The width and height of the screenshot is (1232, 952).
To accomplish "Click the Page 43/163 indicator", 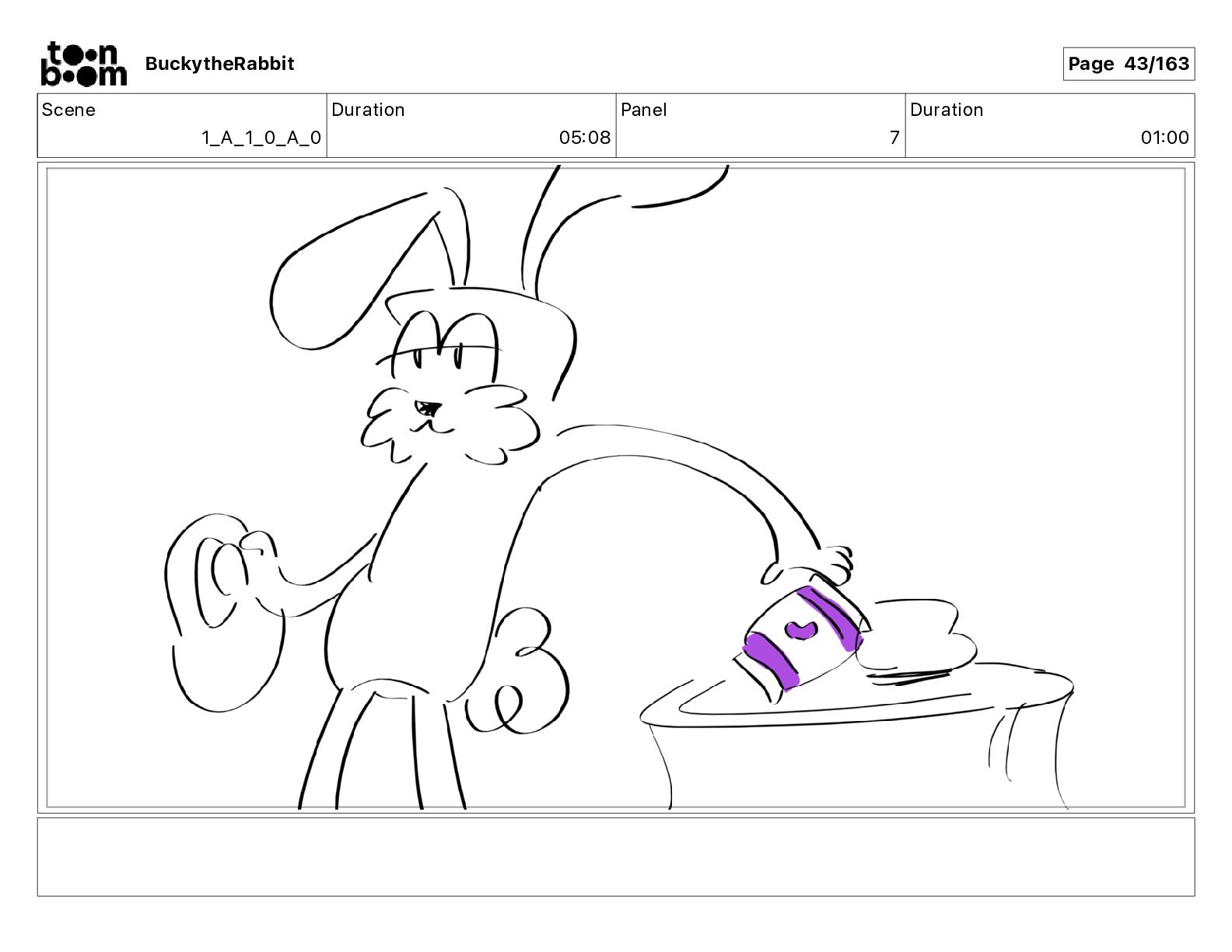I will click(1129, 64).
